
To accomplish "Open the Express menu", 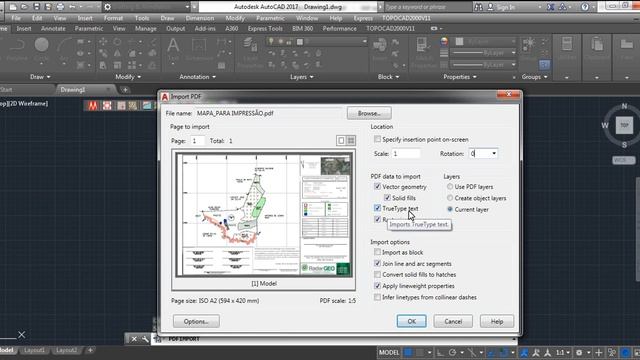I will [363, 18].
